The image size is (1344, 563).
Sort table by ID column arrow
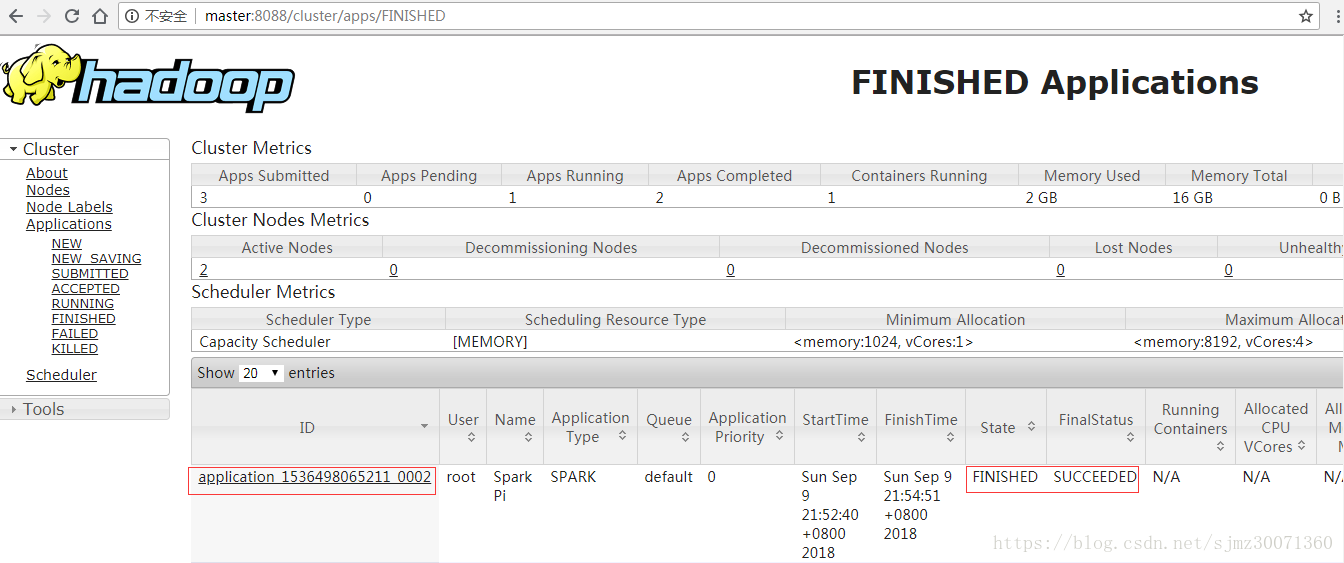(424, 427)
